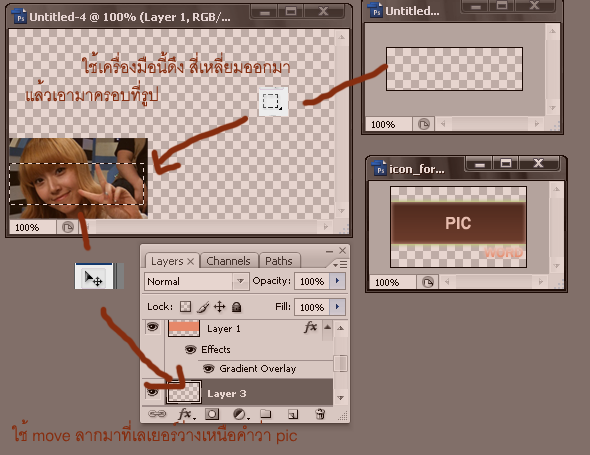Image resolution: width=590 pixels, height=455 pixels.
Task: Click lock image pixels brush icon
Action: pyautogui.click(x=203, y=307)
